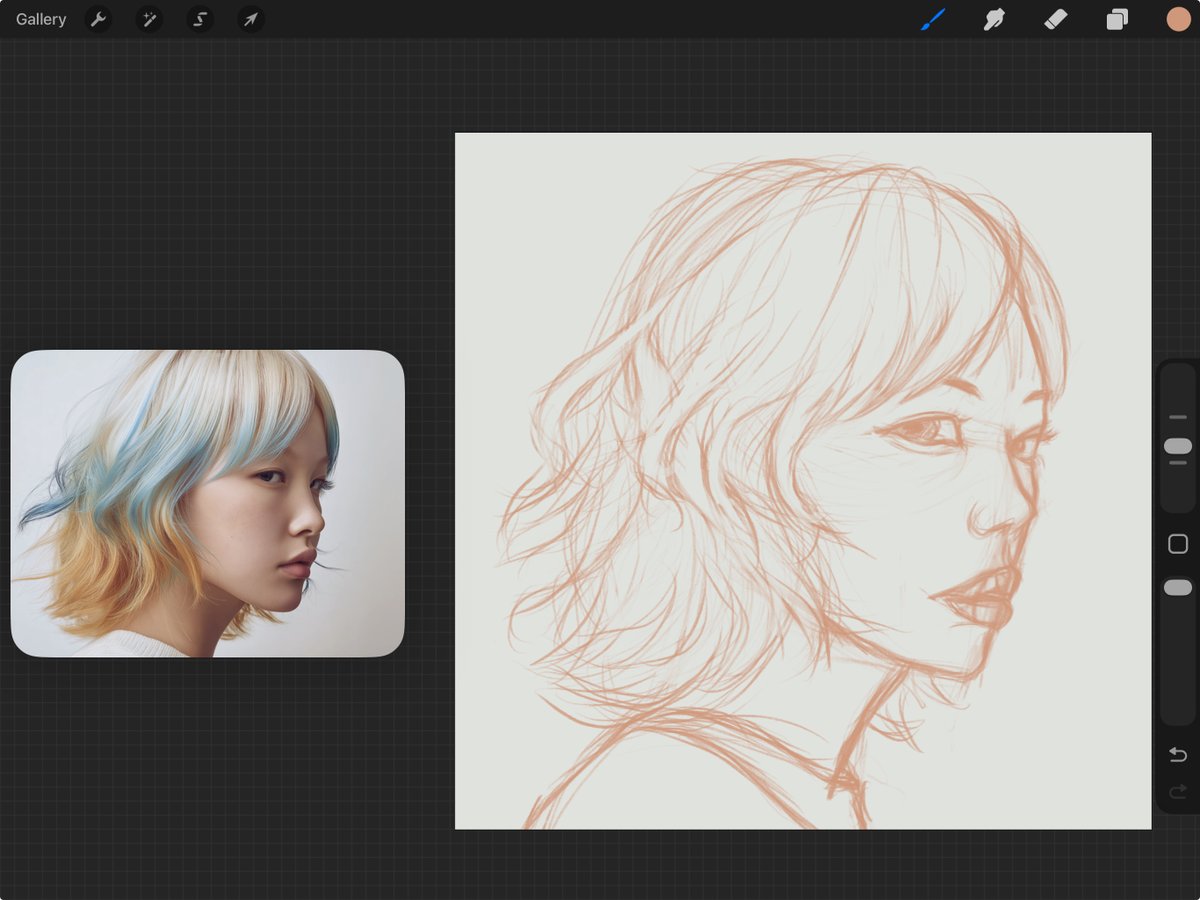
Task: Open the active color swatch
Action: tap(1178, 19)
